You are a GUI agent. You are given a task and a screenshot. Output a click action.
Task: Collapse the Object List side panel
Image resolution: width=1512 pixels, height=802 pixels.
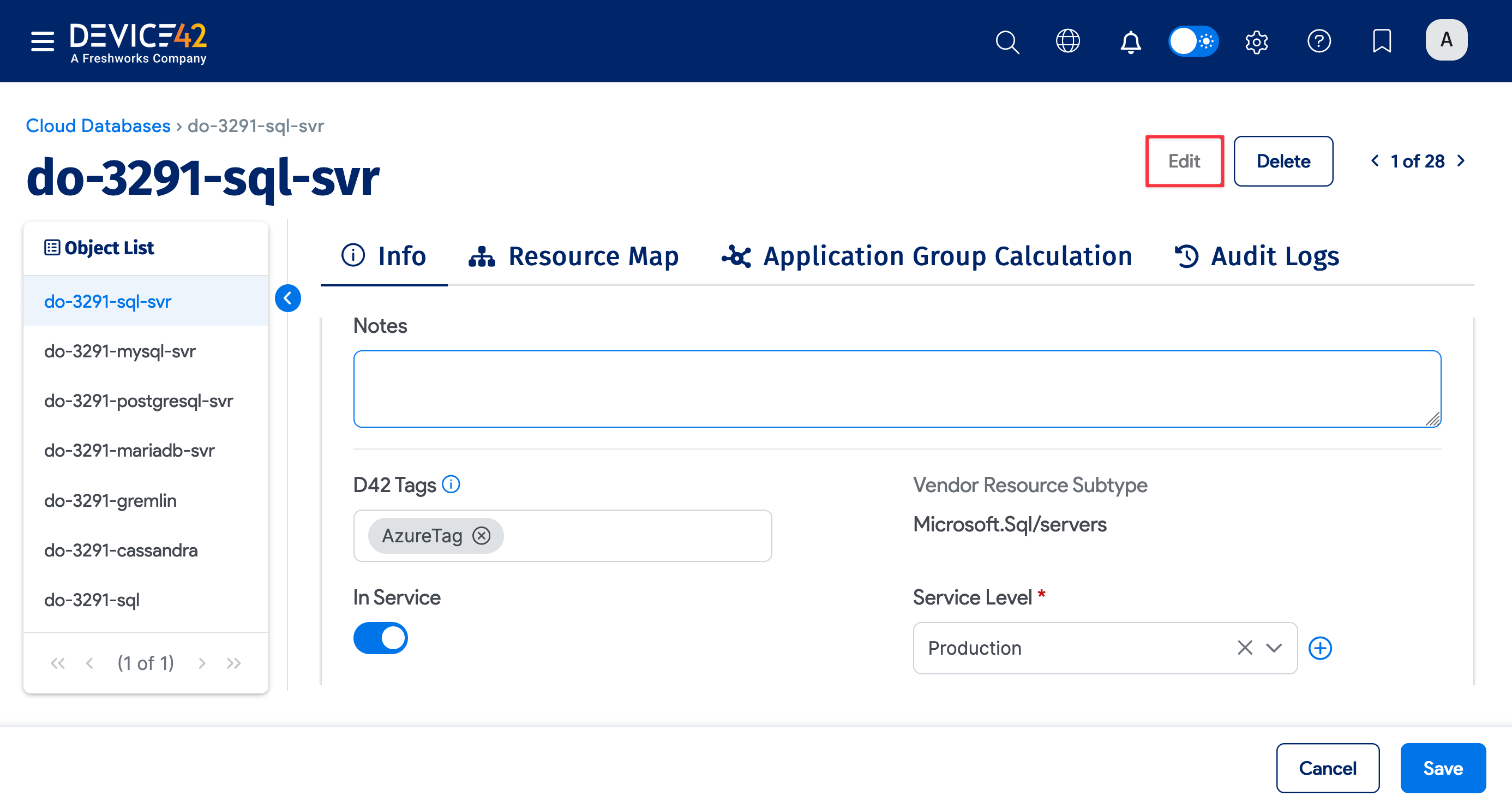coord(287,298)
